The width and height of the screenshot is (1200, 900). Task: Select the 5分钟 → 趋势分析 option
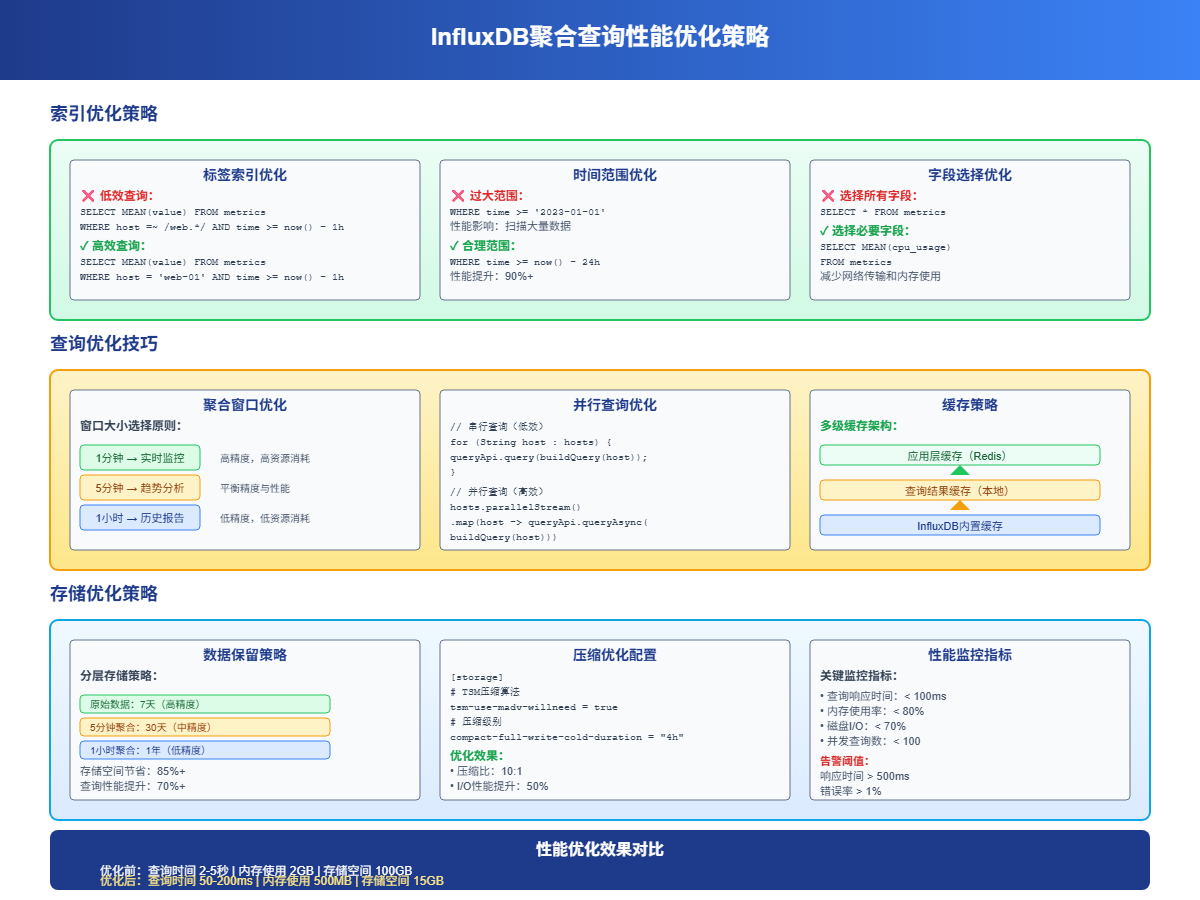[x=139, y=488]
